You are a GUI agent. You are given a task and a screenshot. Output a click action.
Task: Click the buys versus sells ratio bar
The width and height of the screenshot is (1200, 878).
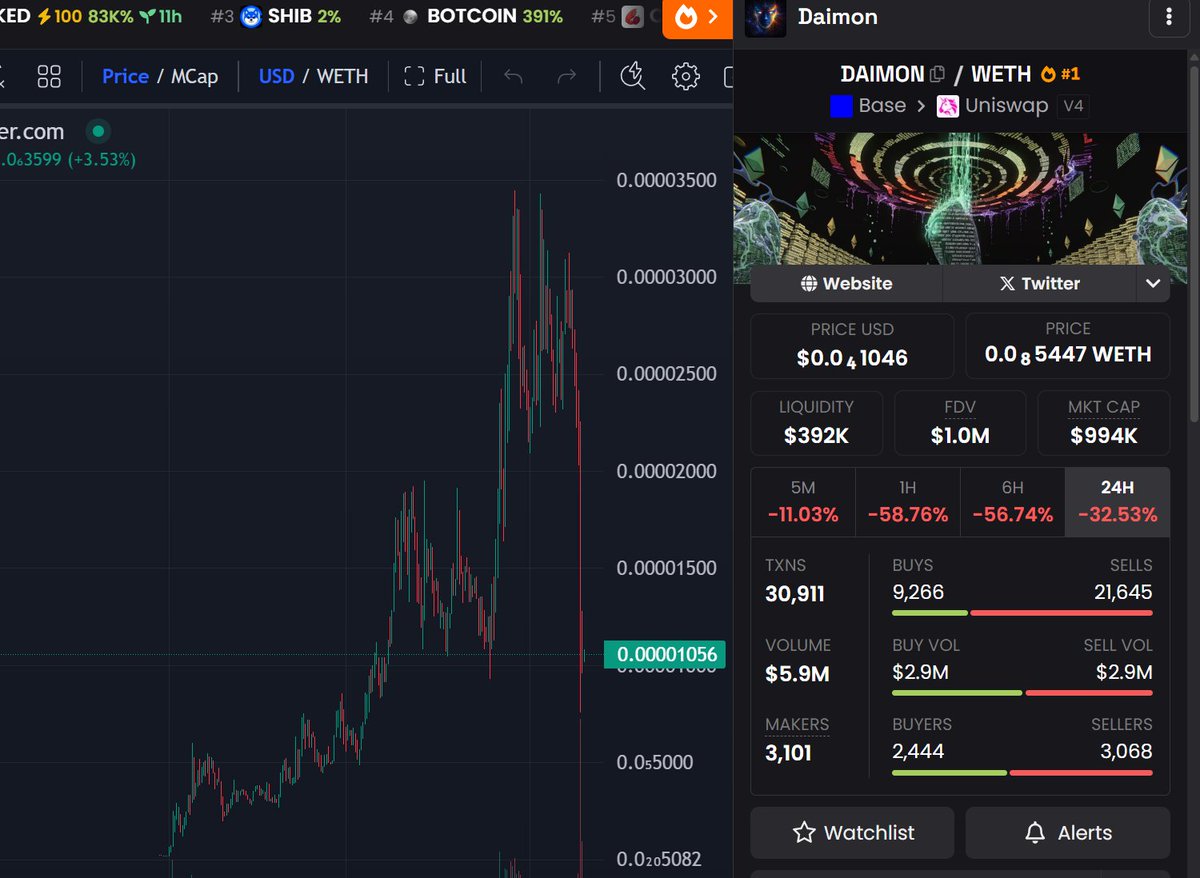tap(1022, 613)
